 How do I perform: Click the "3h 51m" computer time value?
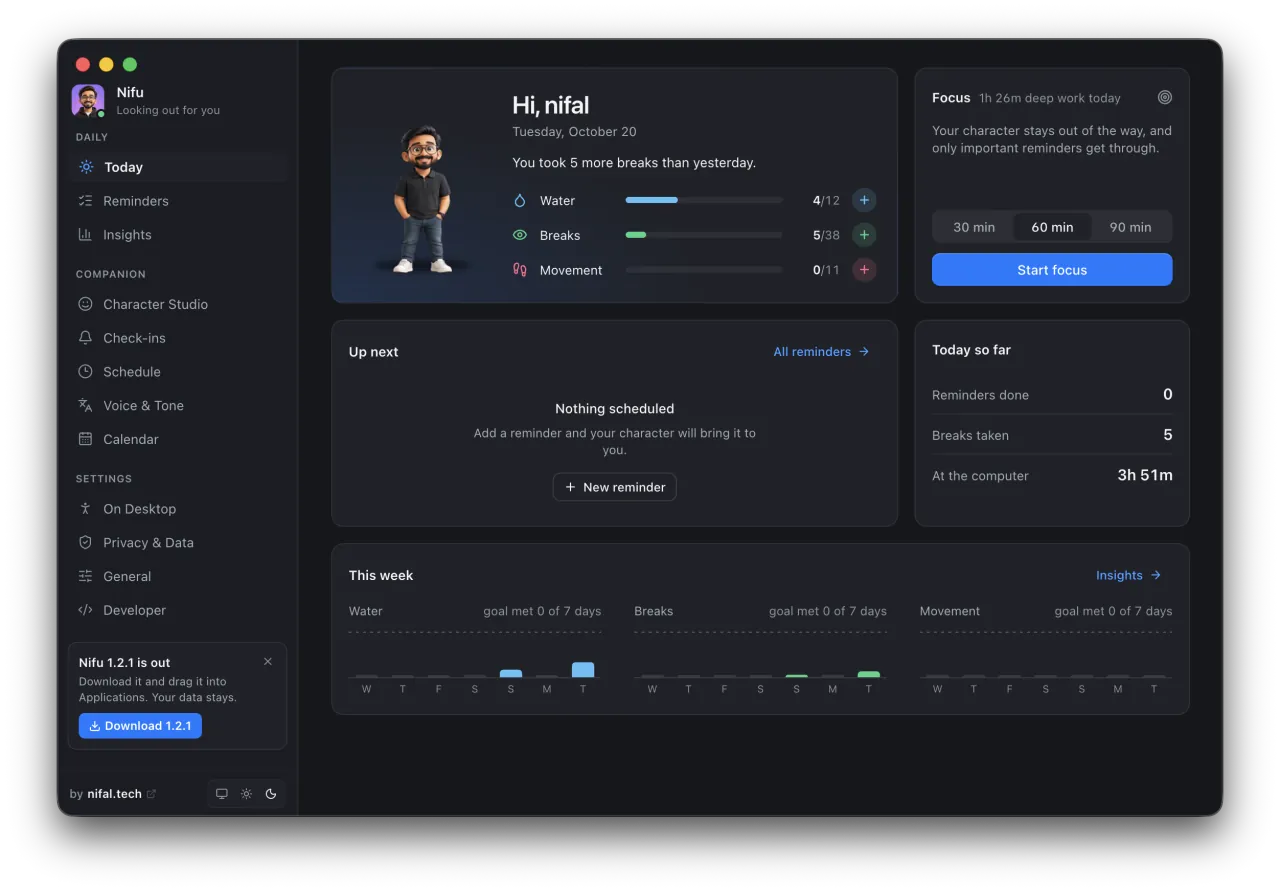pos(1145,475)
